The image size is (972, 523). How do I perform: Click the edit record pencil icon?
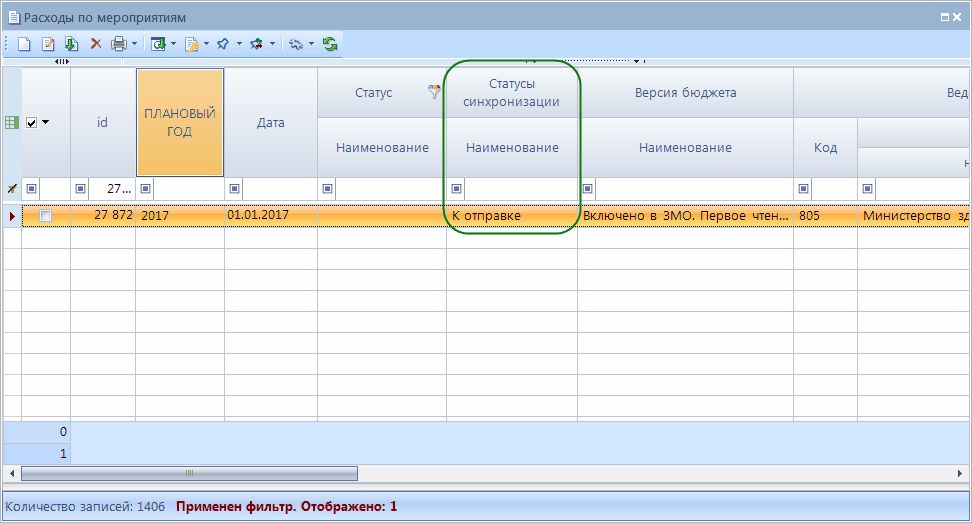coord(47,44)
